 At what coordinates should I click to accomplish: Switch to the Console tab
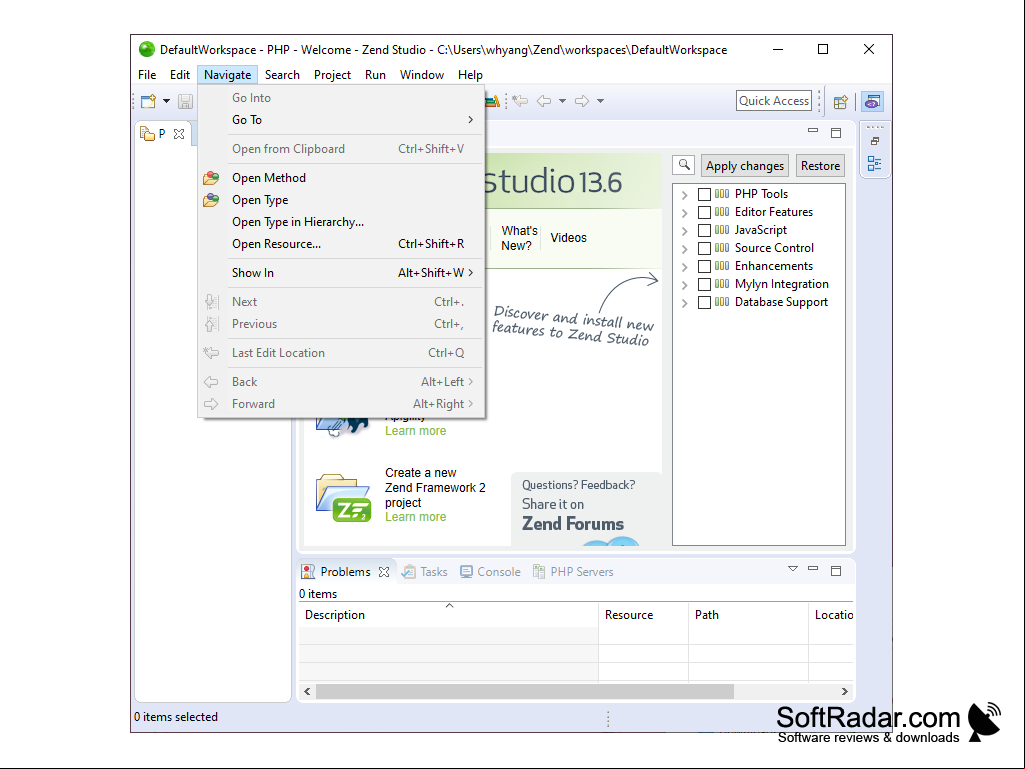[490, 572]
